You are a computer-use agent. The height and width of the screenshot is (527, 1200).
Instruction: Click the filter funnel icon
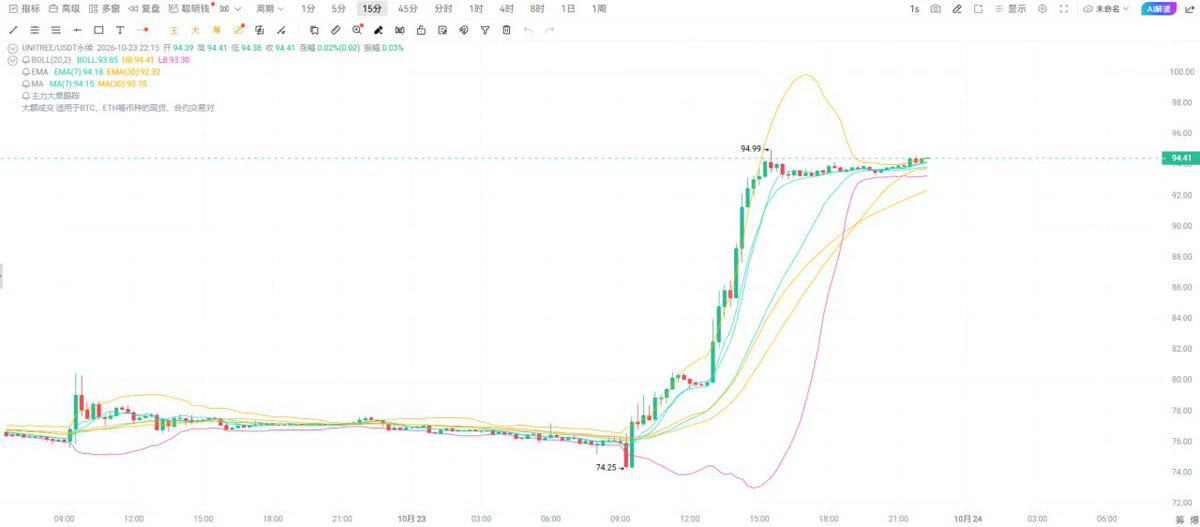[485, 30]
